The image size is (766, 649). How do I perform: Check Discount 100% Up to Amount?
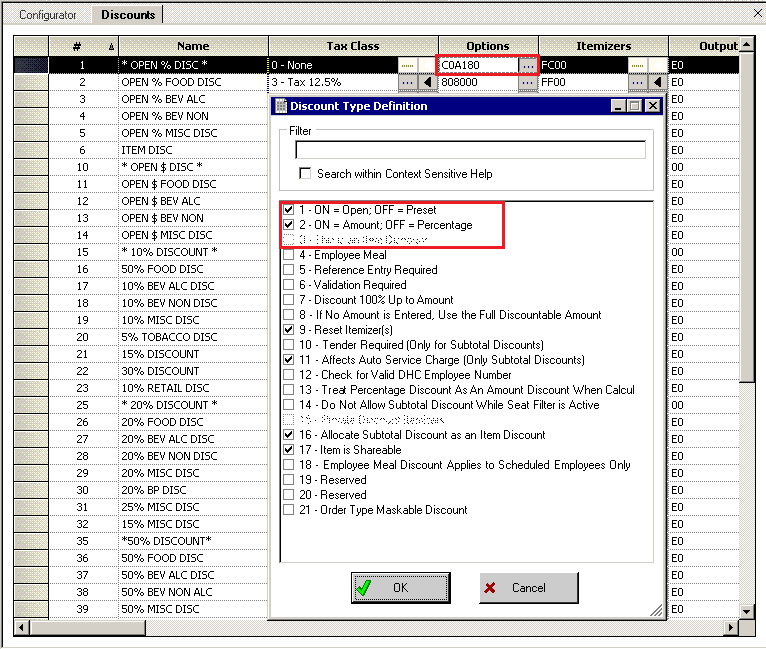[x=289, y=300]
